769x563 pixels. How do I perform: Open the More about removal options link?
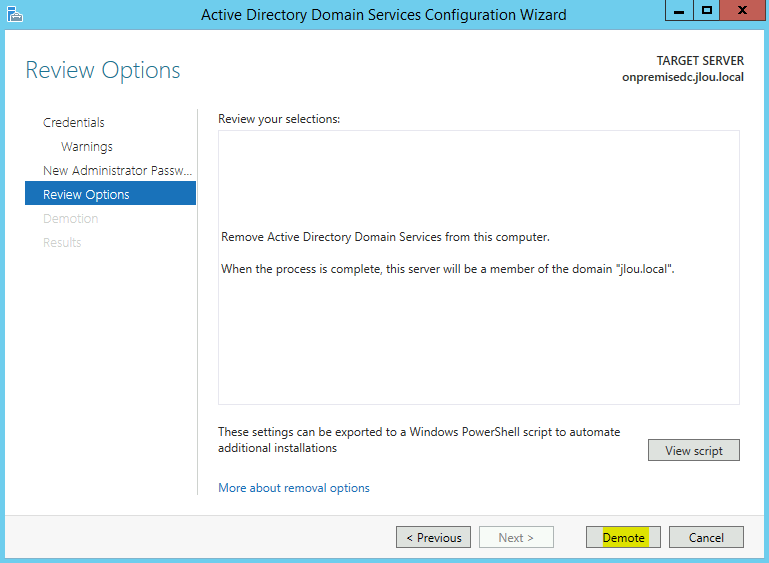click(294, 488)
